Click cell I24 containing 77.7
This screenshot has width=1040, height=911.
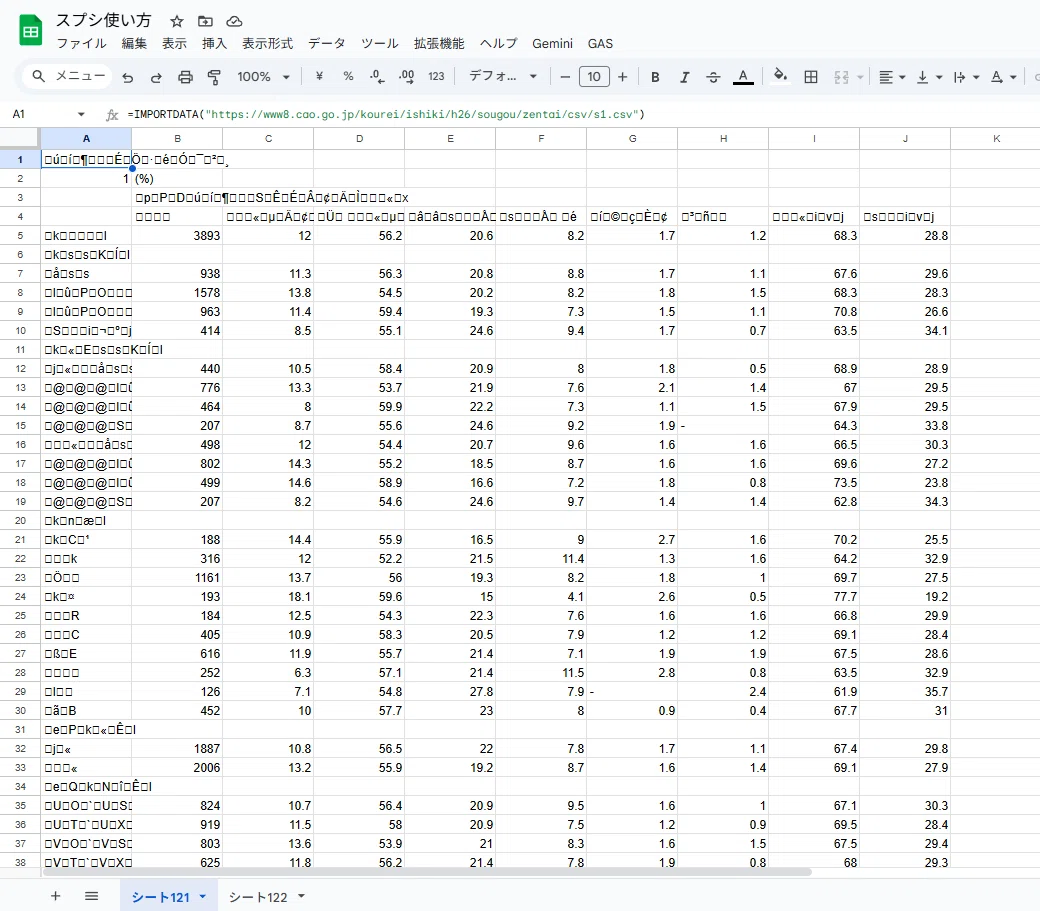tap(814, 597)
